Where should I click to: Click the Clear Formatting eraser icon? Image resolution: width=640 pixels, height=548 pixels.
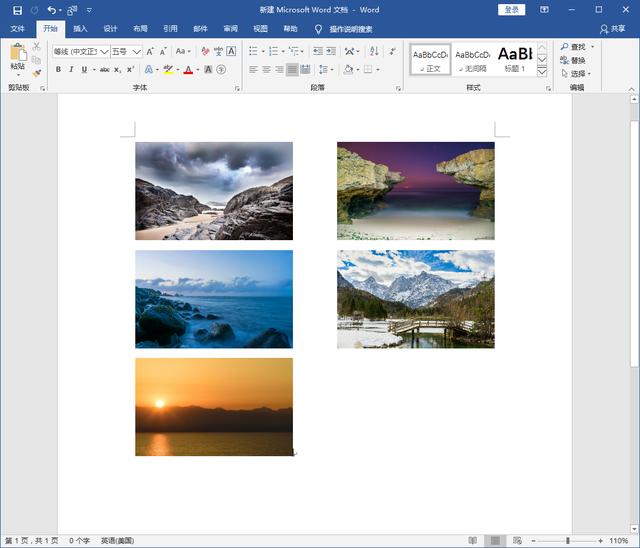pyautogui.click(x=205, y=51)
